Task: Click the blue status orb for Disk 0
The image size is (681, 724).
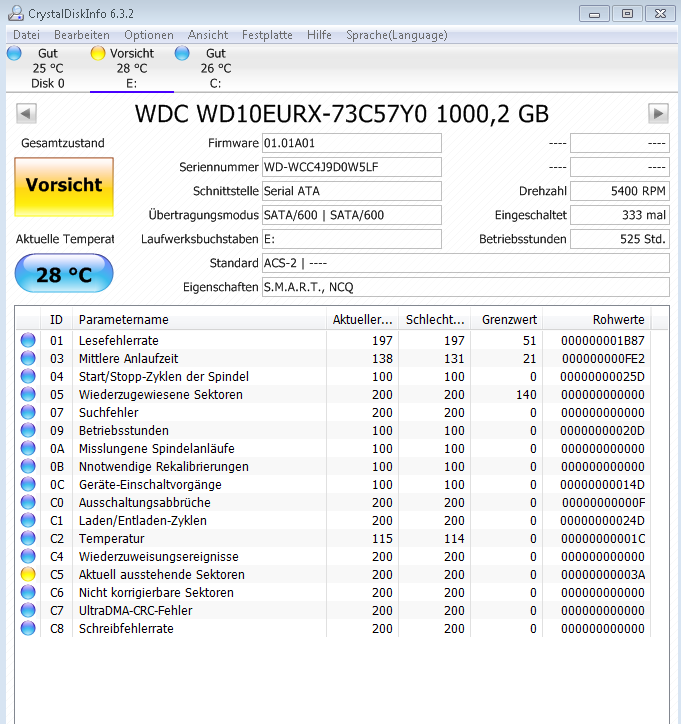Action: (x=14, y=53)
